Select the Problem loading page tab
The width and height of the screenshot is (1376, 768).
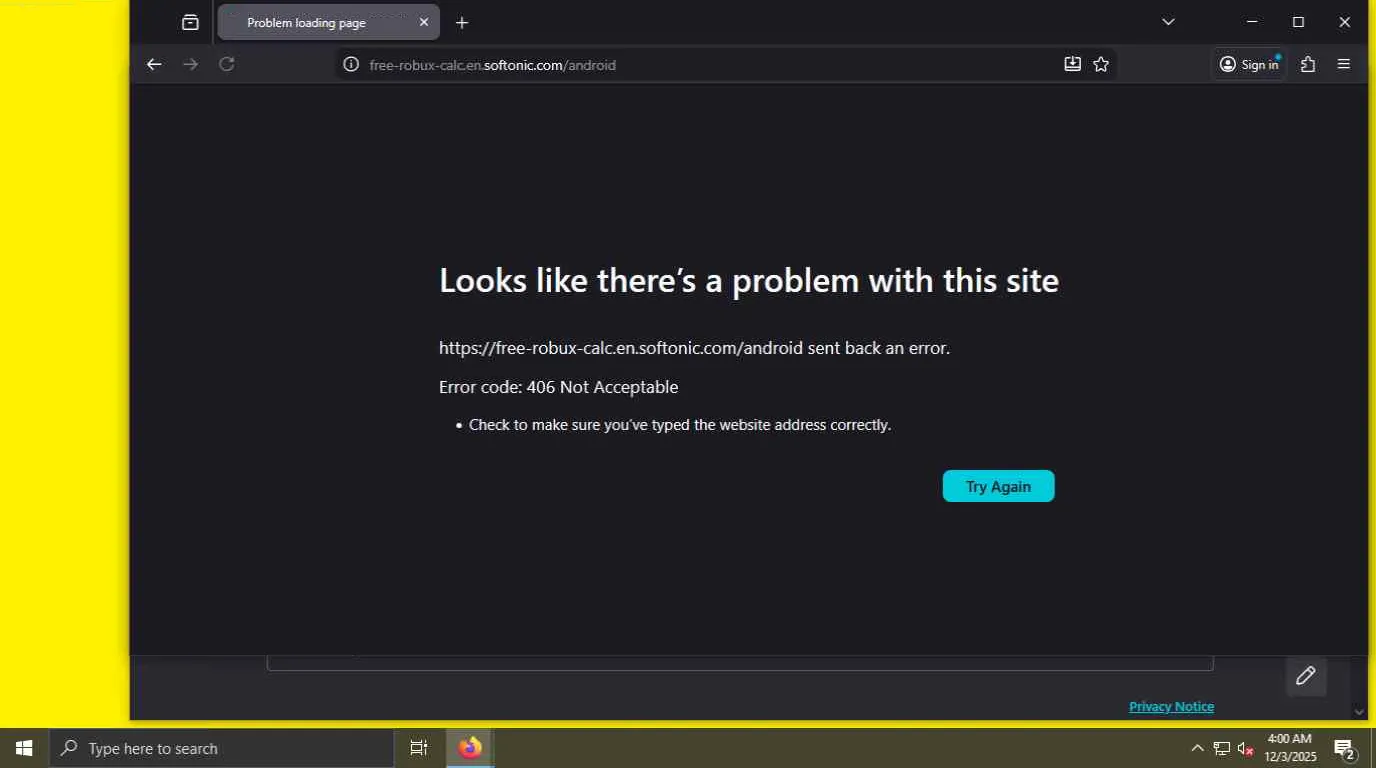coord(328,22)
